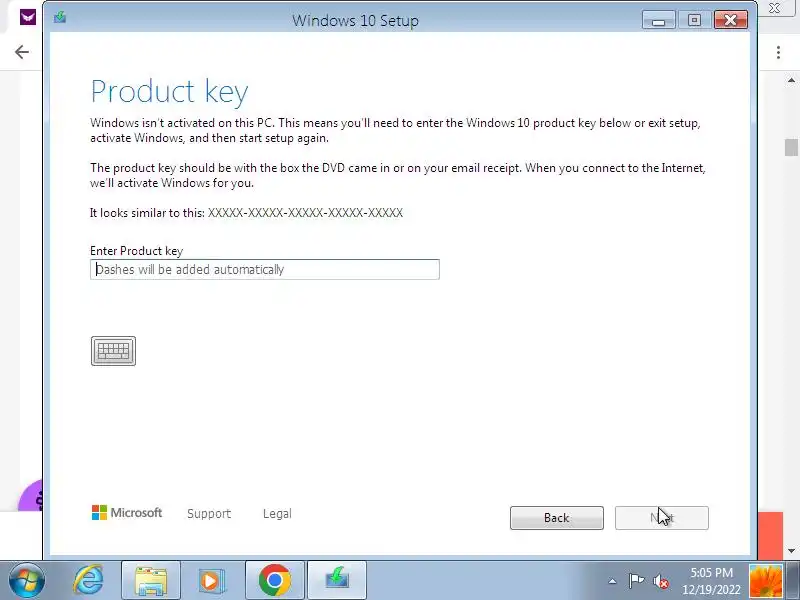This screenshot has width=800, height=600.
Task: Open the browser three-dot menu
Action: 778,52
